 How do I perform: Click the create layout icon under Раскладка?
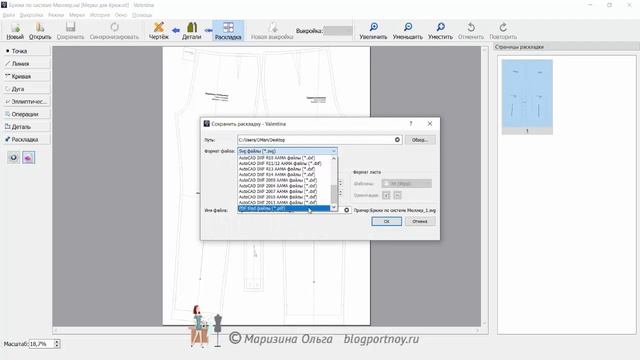click(x=13, y=158)
